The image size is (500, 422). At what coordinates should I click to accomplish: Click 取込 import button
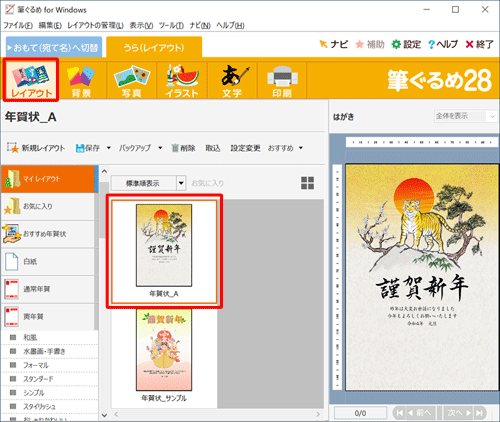click(212, 148)
